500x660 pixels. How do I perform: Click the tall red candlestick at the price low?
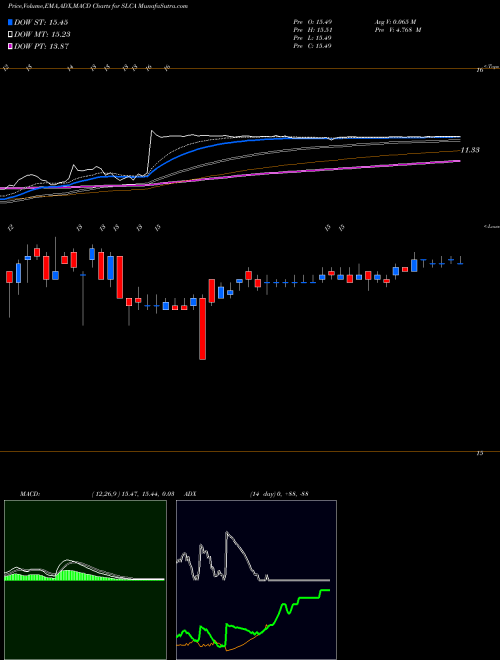tap(202, 329)
